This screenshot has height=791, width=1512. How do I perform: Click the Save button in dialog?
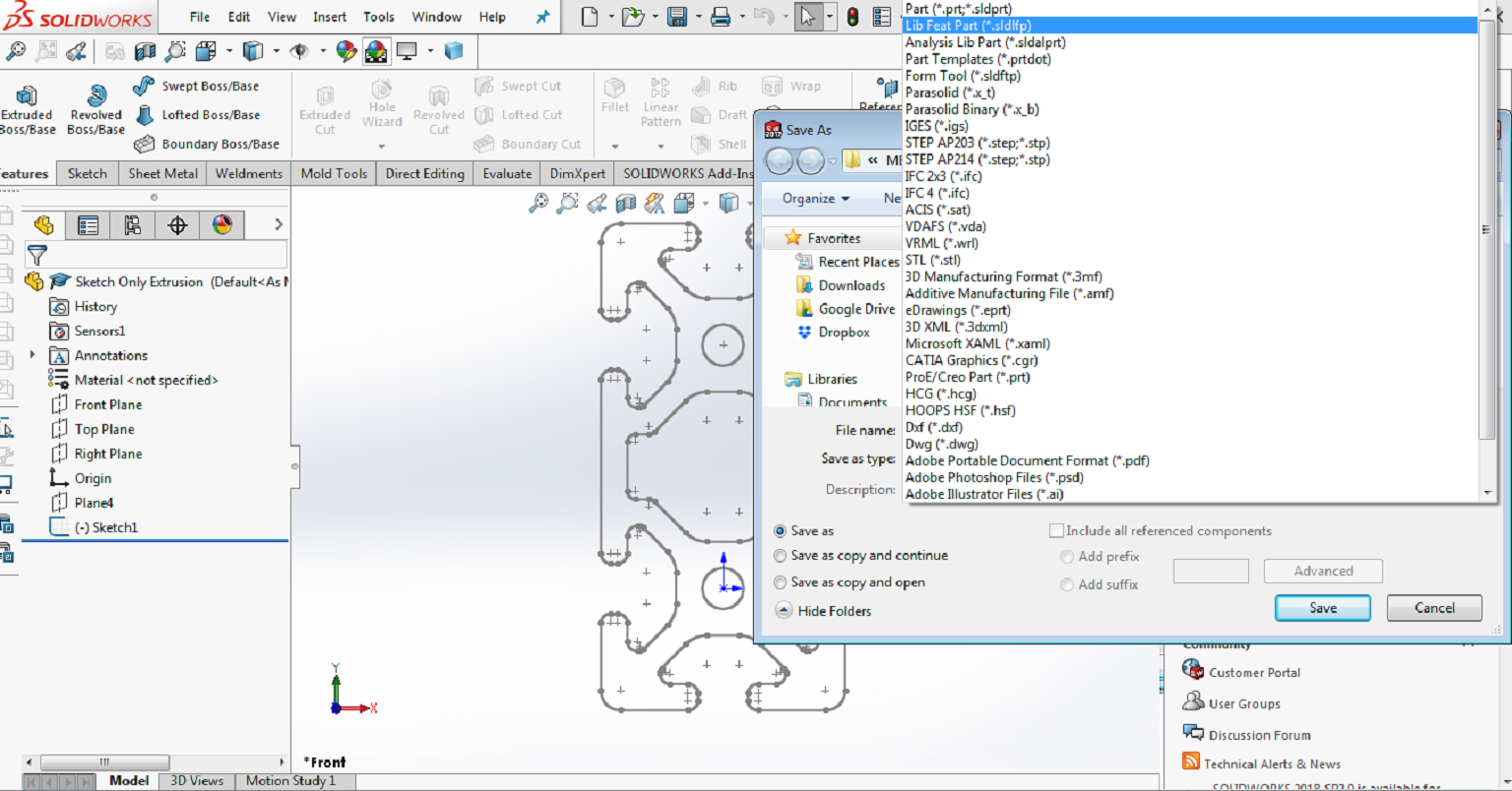1323,608
